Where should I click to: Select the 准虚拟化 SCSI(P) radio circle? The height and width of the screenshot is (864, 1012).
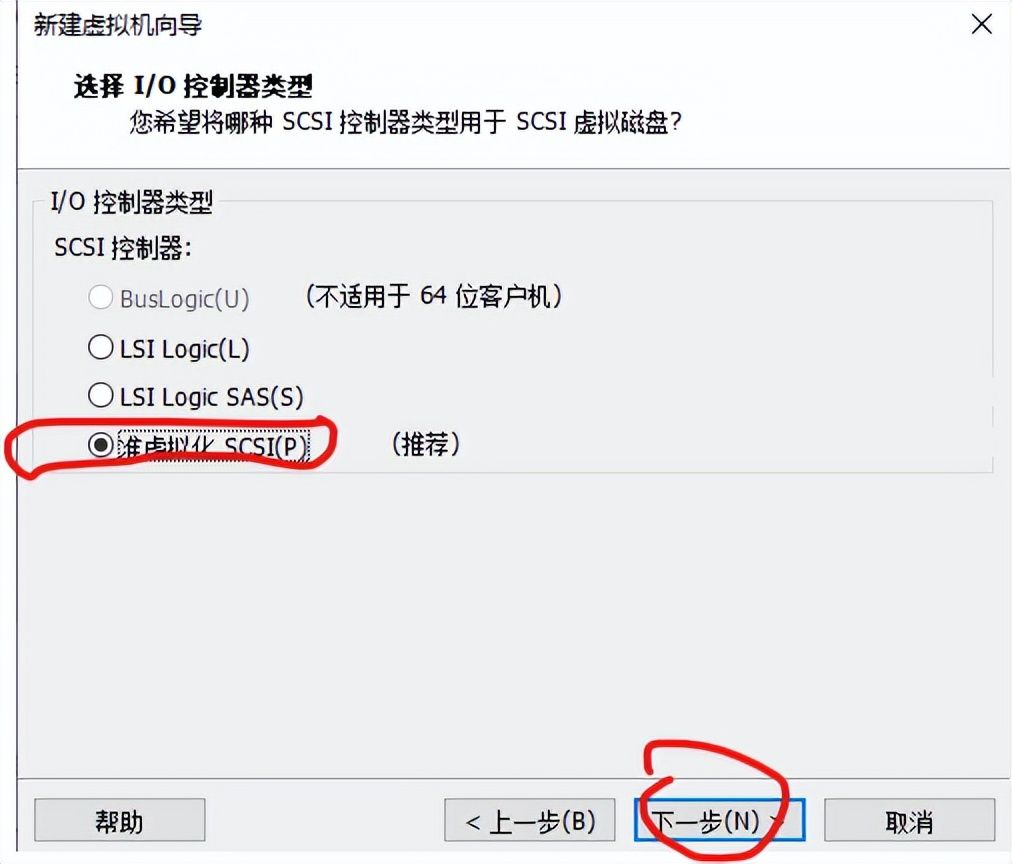click(x=101, y=445)
